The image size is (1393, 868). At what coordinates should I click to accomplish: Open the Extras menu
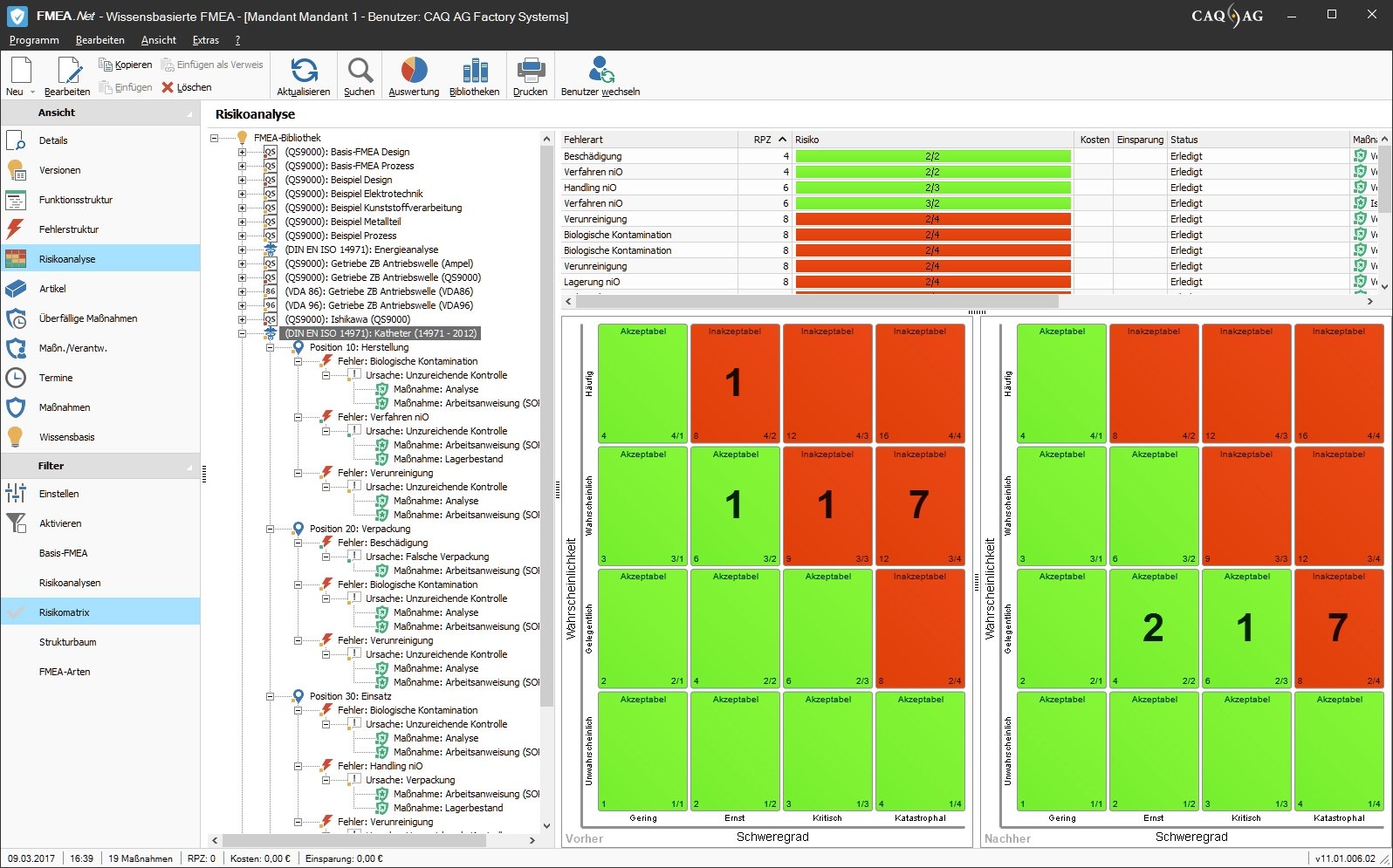[x=206, y=40]
